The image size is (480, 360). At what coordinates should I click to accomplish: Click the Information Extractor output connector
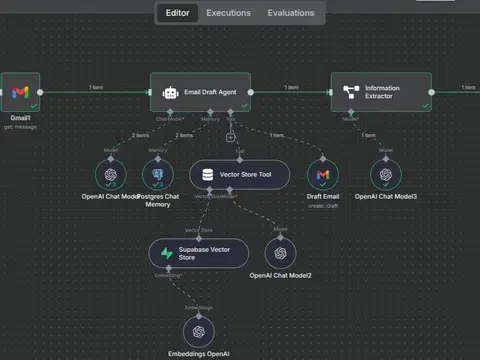(431, 92)
